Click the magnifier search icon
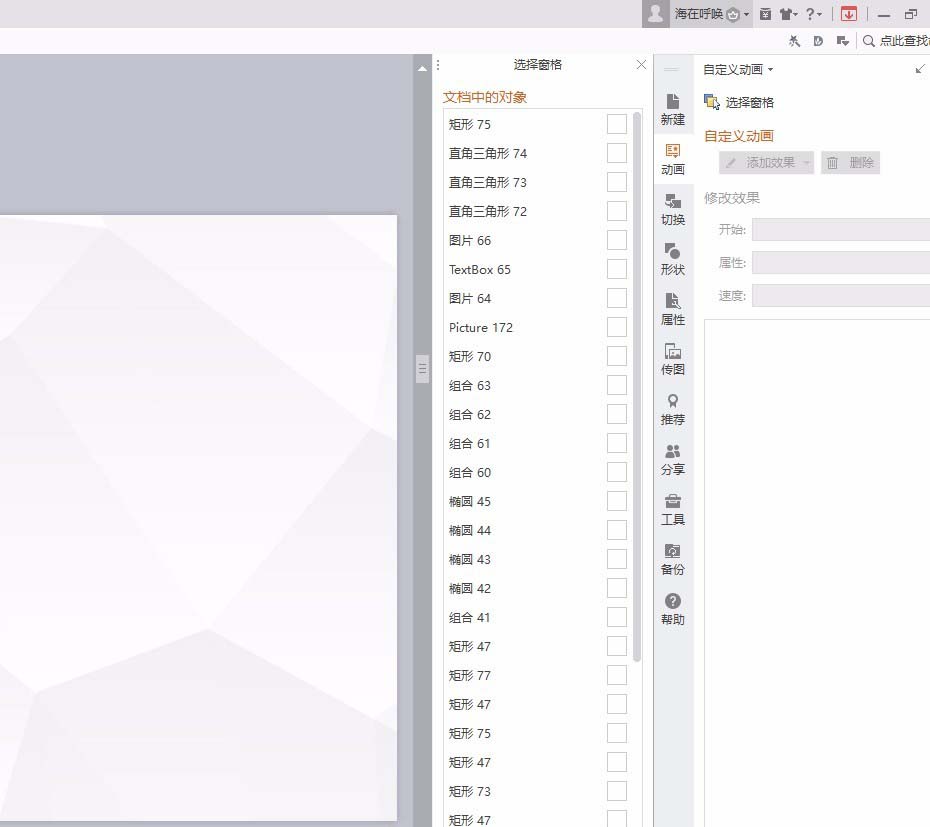The width and height of the screenshot is (930, 827). pyautogui.click(x=868, y=41)
